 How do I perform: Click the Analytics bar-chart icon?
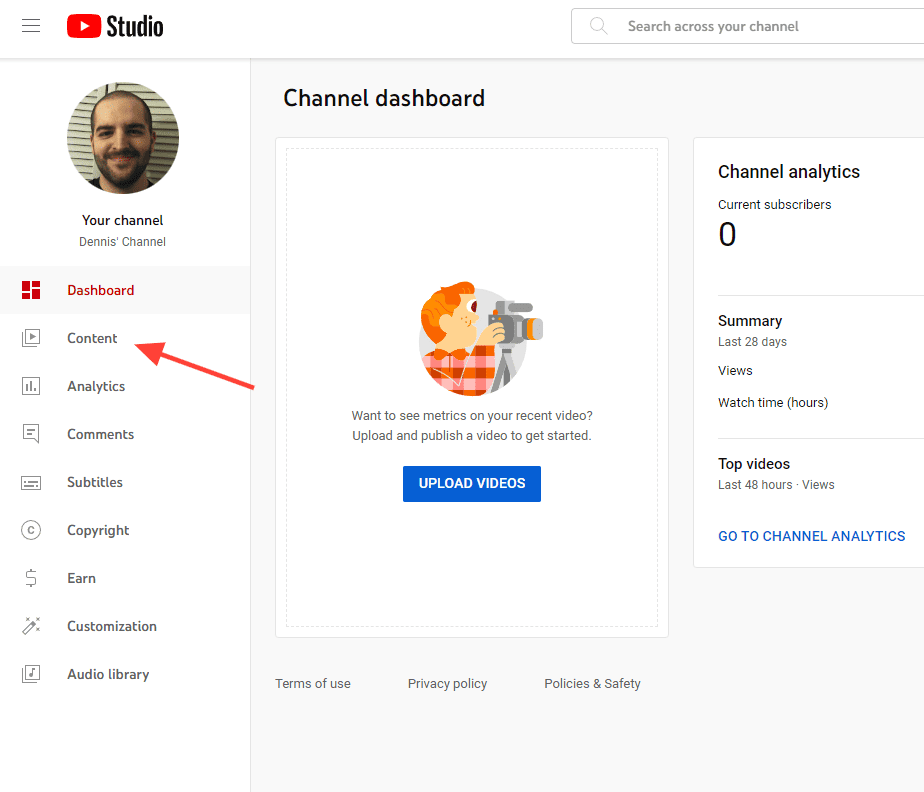(x=31, y=386)
